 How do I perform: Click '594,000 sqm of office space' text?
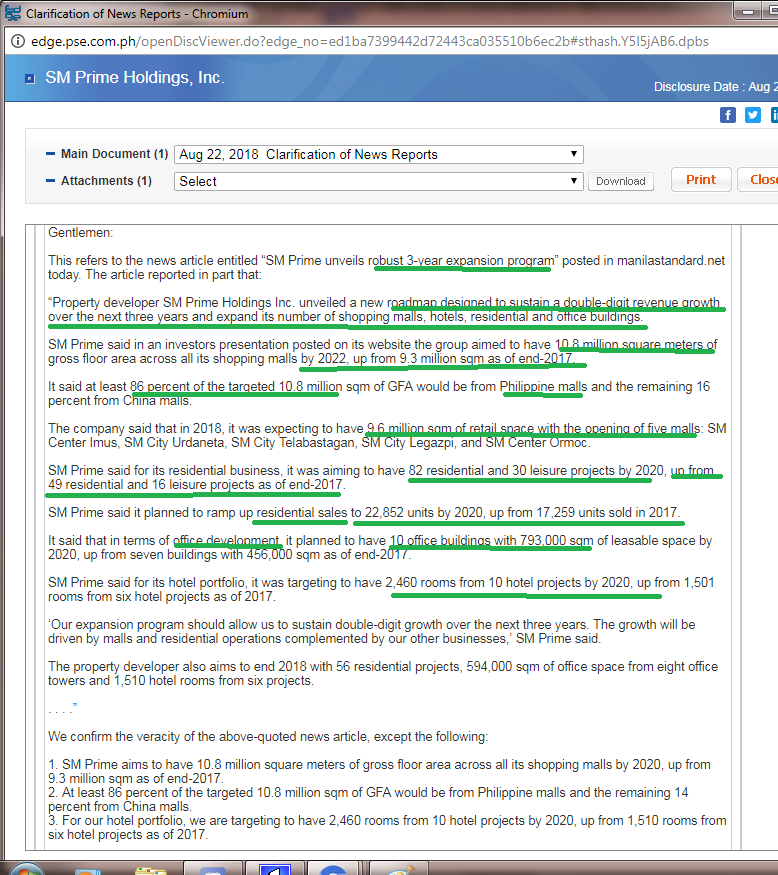tap(545, 666)
